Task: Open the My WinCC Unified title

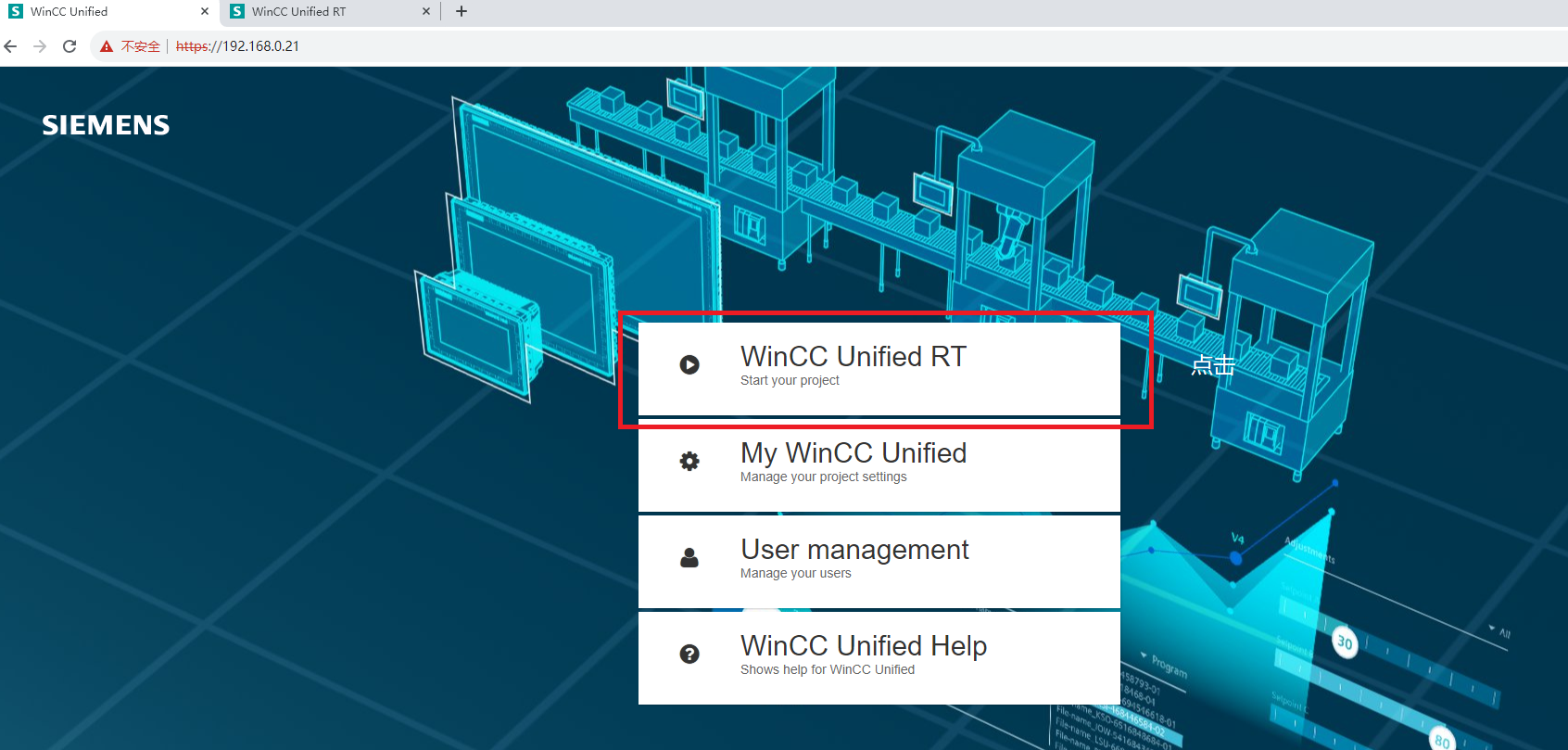Action: [853, 453]
